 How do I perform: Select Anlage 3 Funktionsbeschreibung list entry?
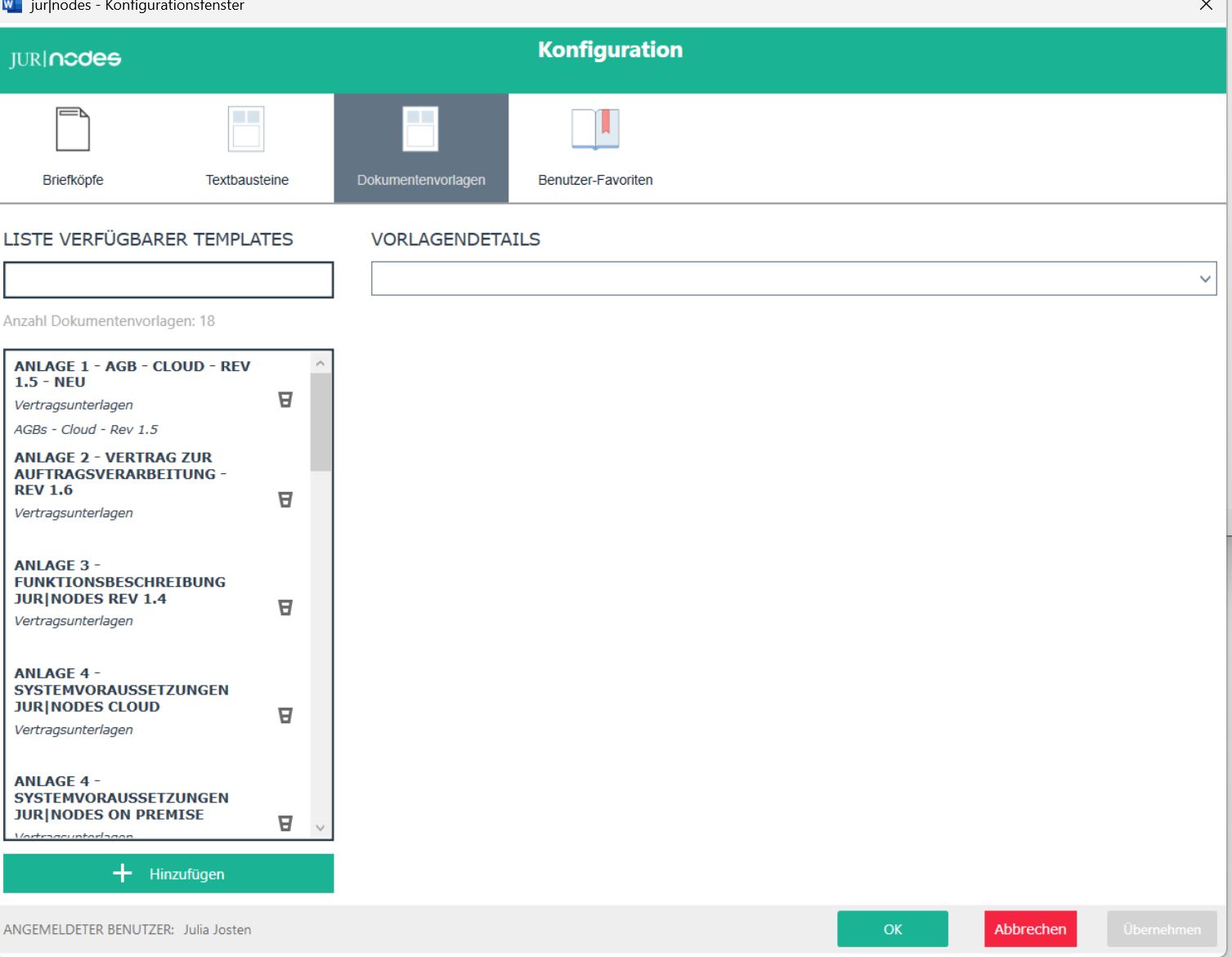(119, 582)
